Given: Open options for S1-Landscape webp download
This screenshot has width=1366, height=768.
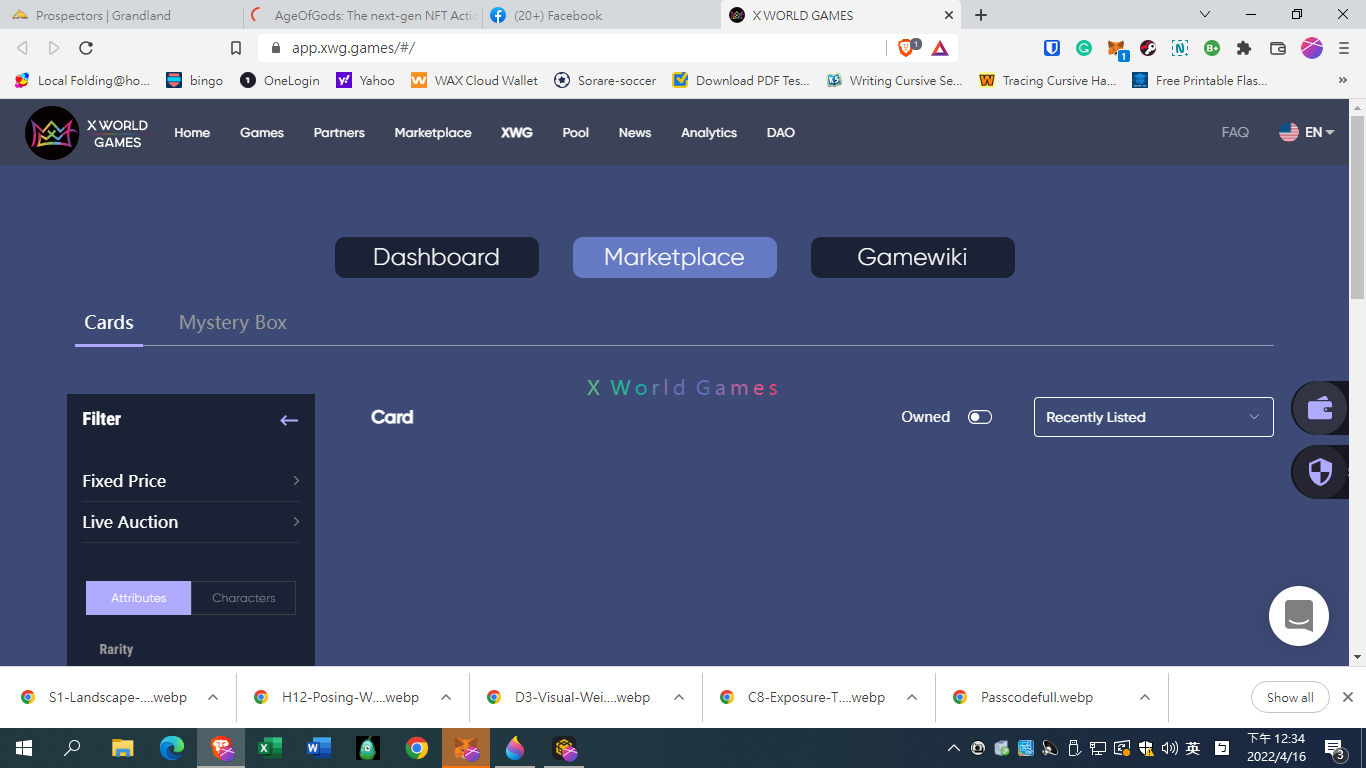Looking at the screenshot, I should pyautogui.click(x=213, y=697).
